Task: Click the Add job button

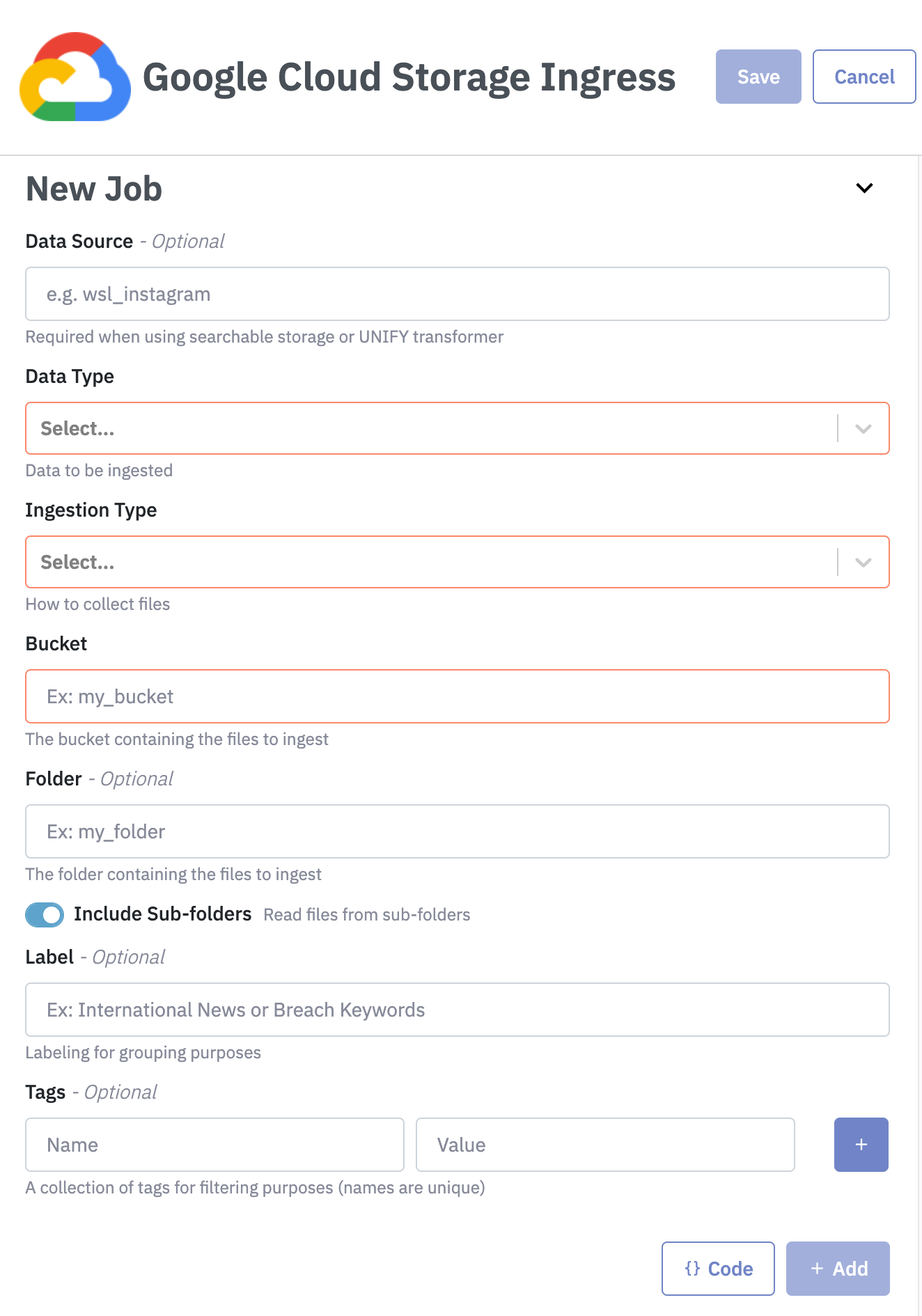Action: click(837, 1269)
